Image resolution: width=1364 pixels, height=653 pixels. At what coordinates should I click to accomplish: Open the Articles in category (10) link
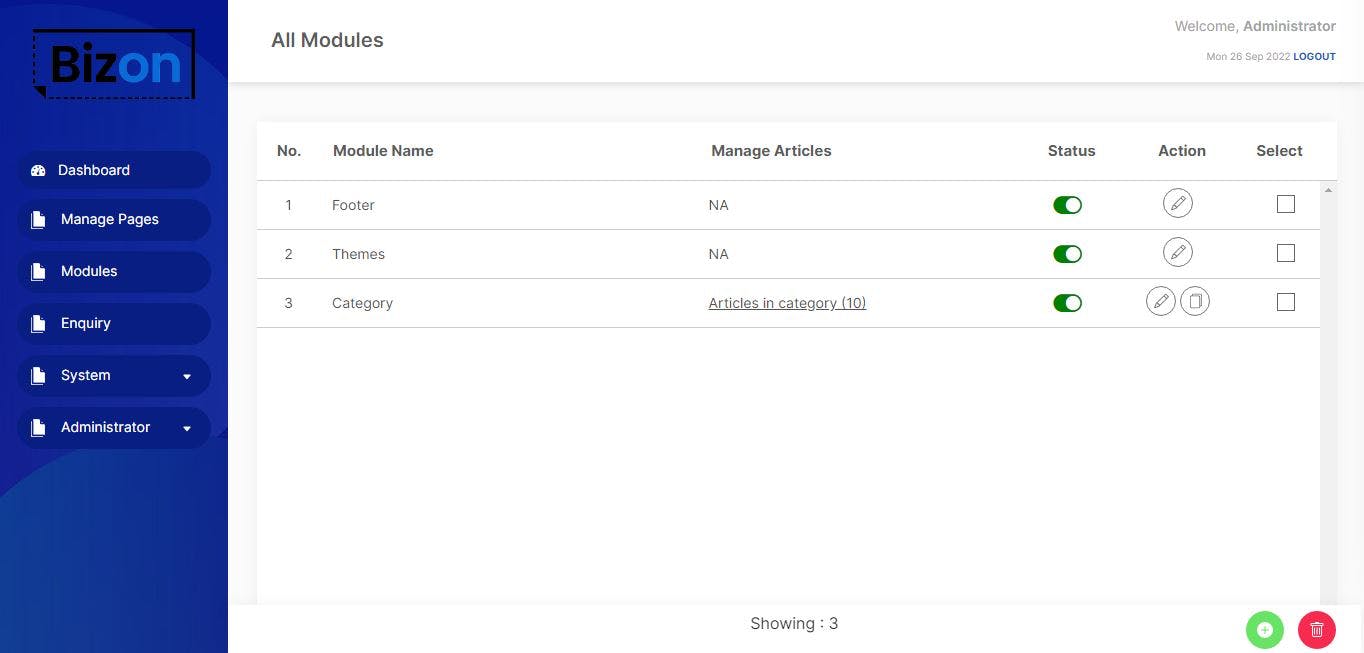click(787, 303)
